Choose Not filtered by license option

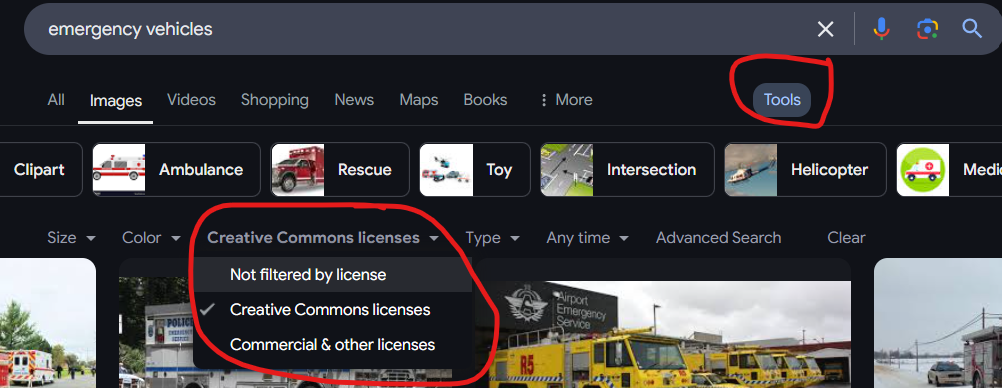(x=332, y=275)
